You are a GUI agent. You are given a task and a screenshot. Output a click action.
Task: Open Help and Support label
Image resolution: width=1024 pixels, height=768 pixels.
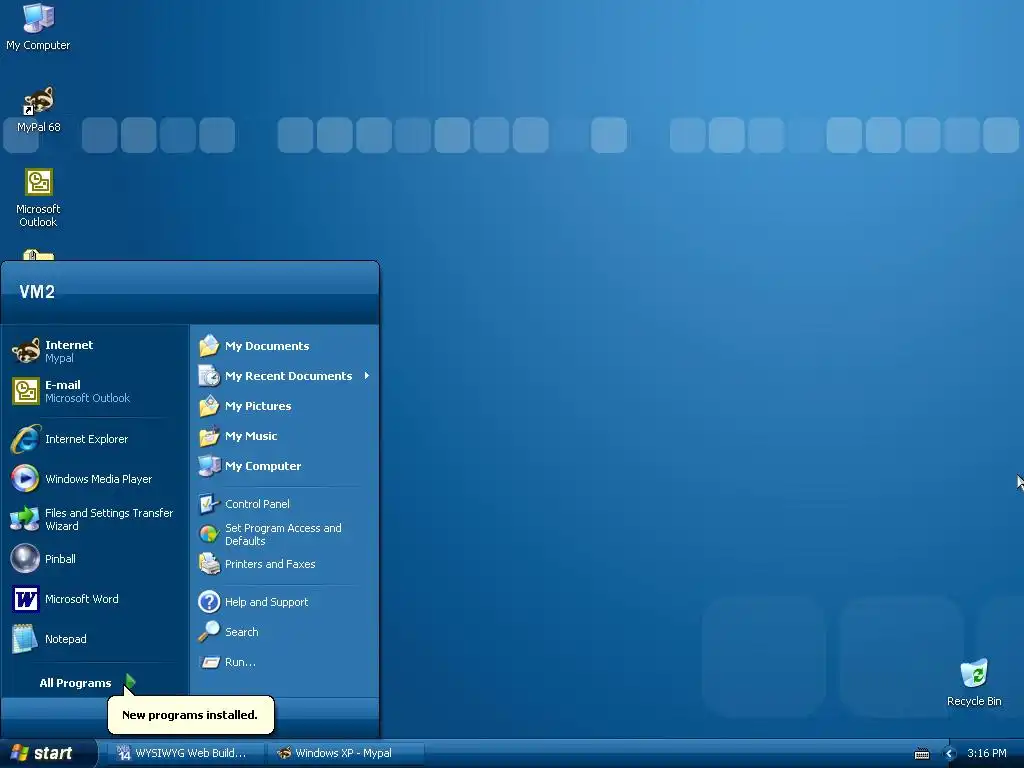tap(266, 601)
